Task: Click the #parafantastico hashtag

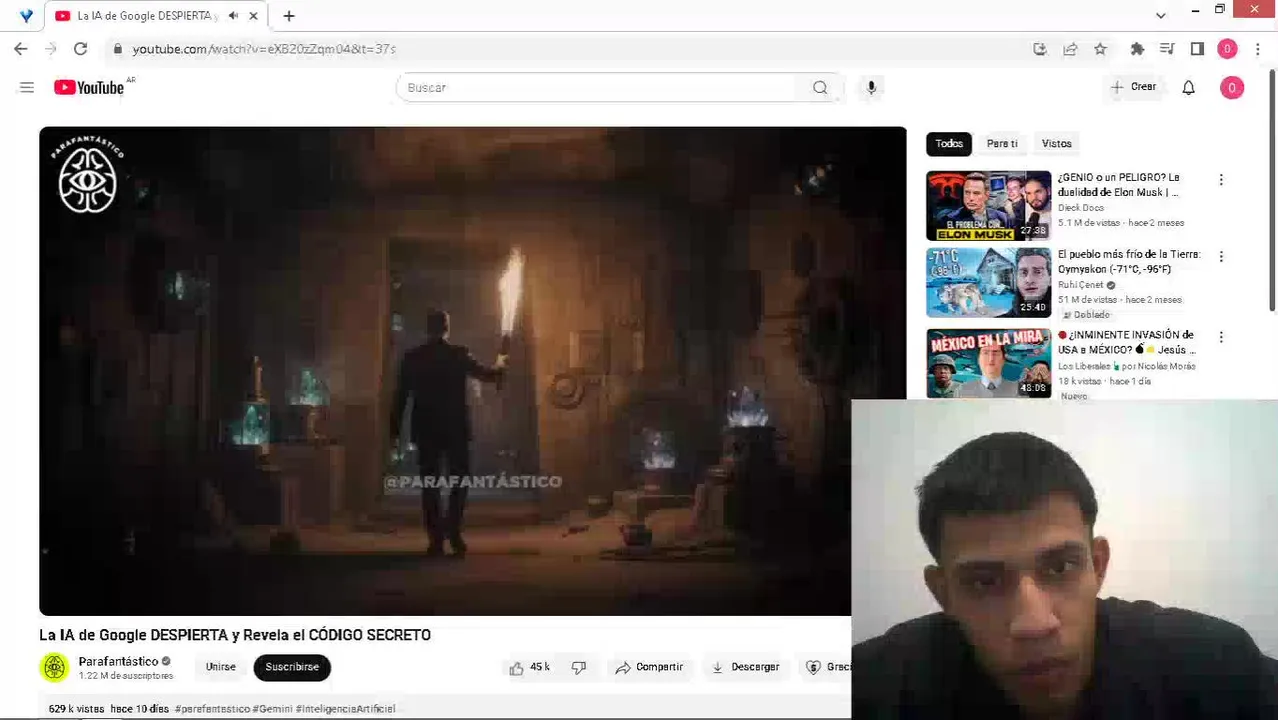Action: (212, 709)
